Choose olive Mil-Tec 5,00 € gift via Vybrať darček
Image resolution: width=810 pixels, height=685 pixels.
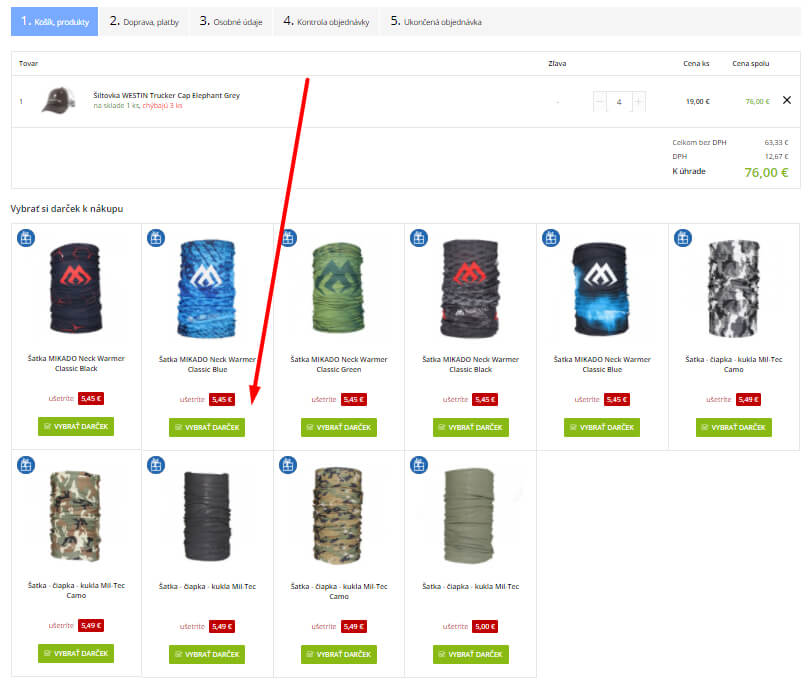pyautogui.click(x=471, y=654)
